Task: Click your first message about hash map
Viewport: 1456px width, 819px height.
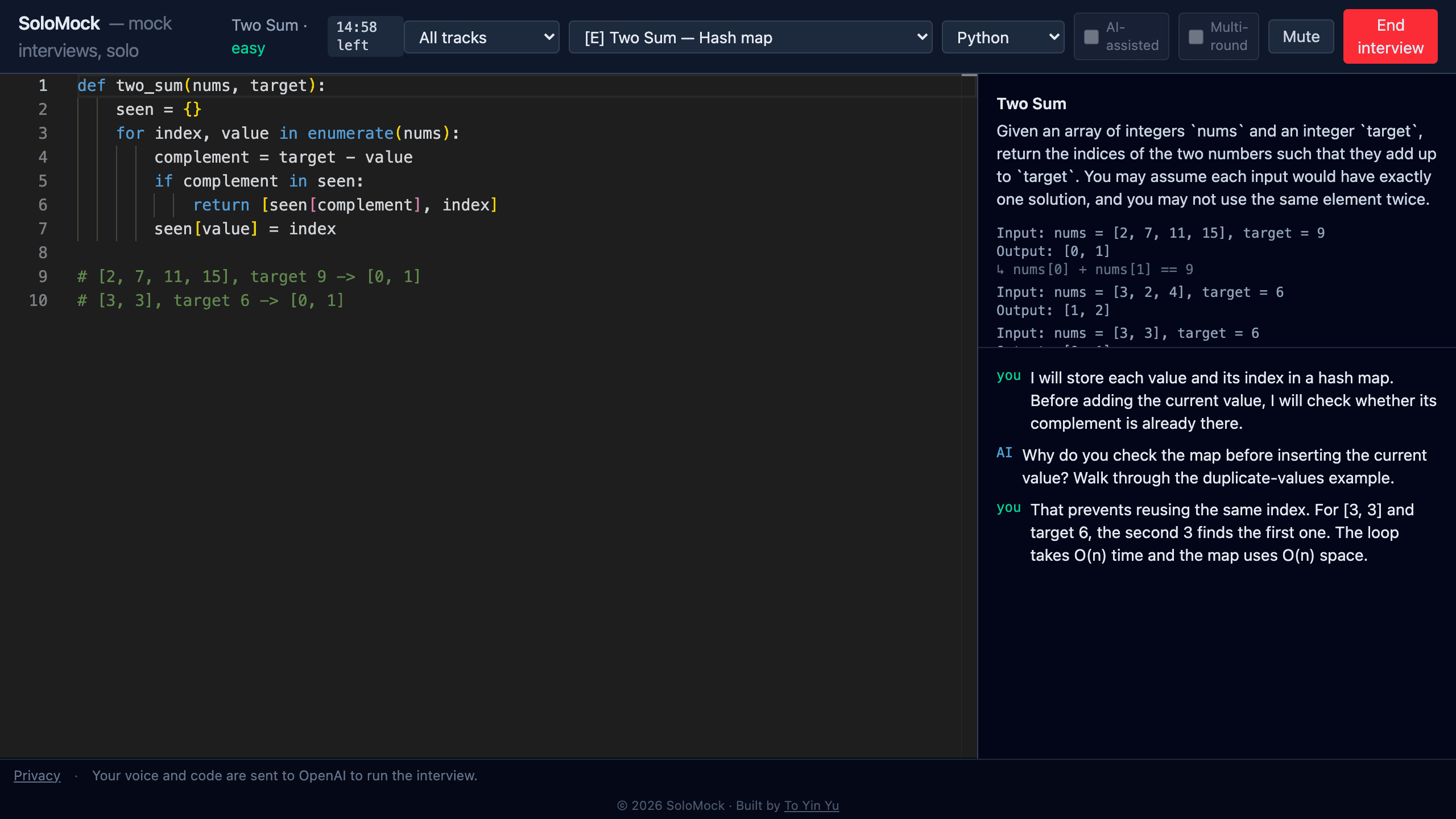Action: 1233,400
